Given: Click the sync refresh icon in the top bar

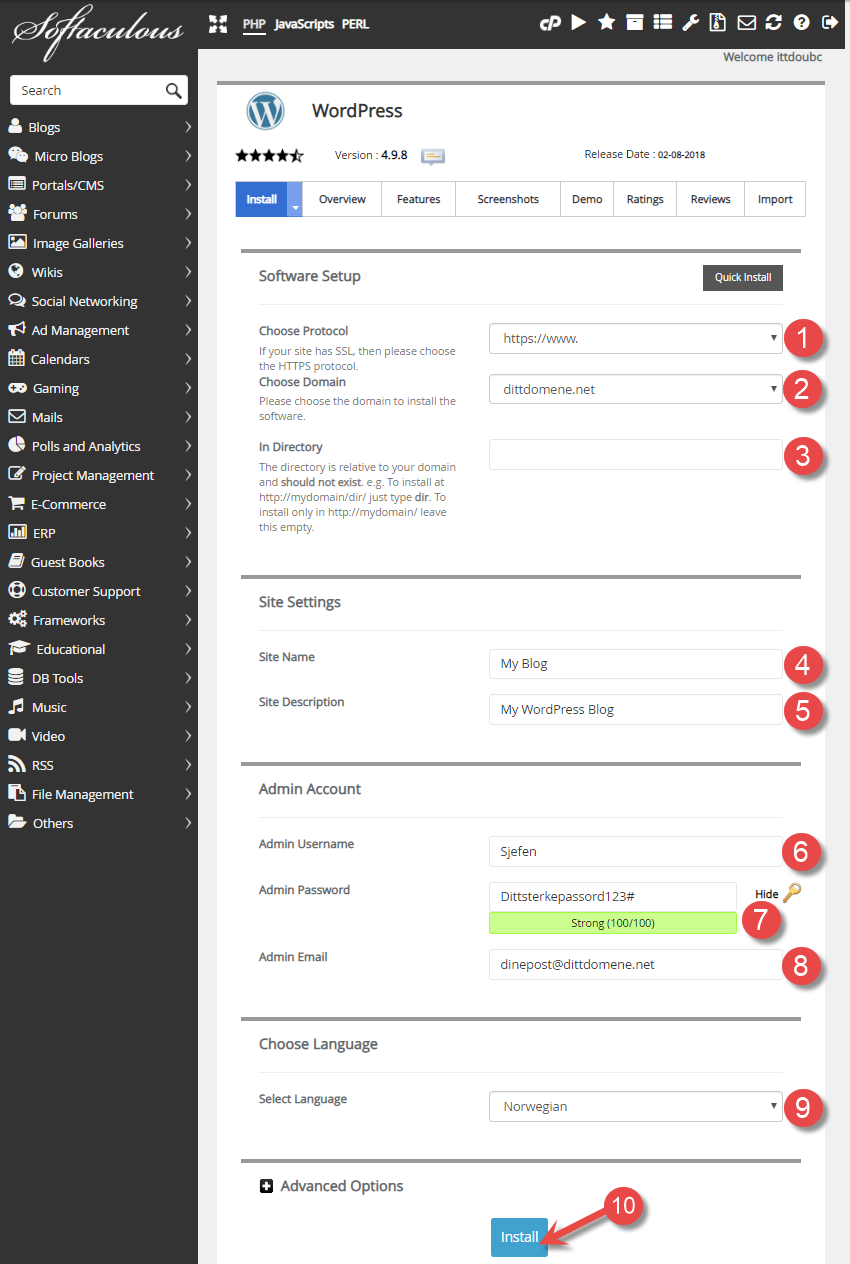Looking at the screenshot, I should tap(773, 23).
